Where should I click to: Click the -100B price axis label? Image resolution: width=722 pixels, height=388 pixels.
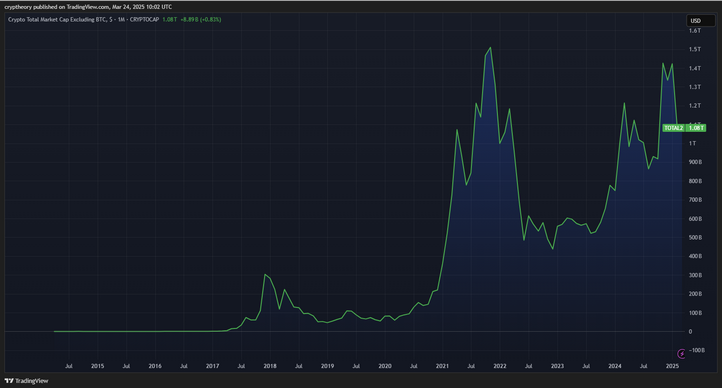coord(697,350)
